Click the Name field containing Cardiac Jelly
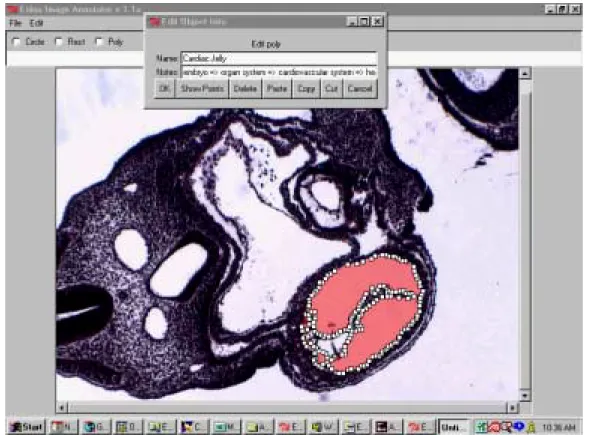The height and width of the screenshot is (435, 591). pyautogui.click(x=279, y=58)
